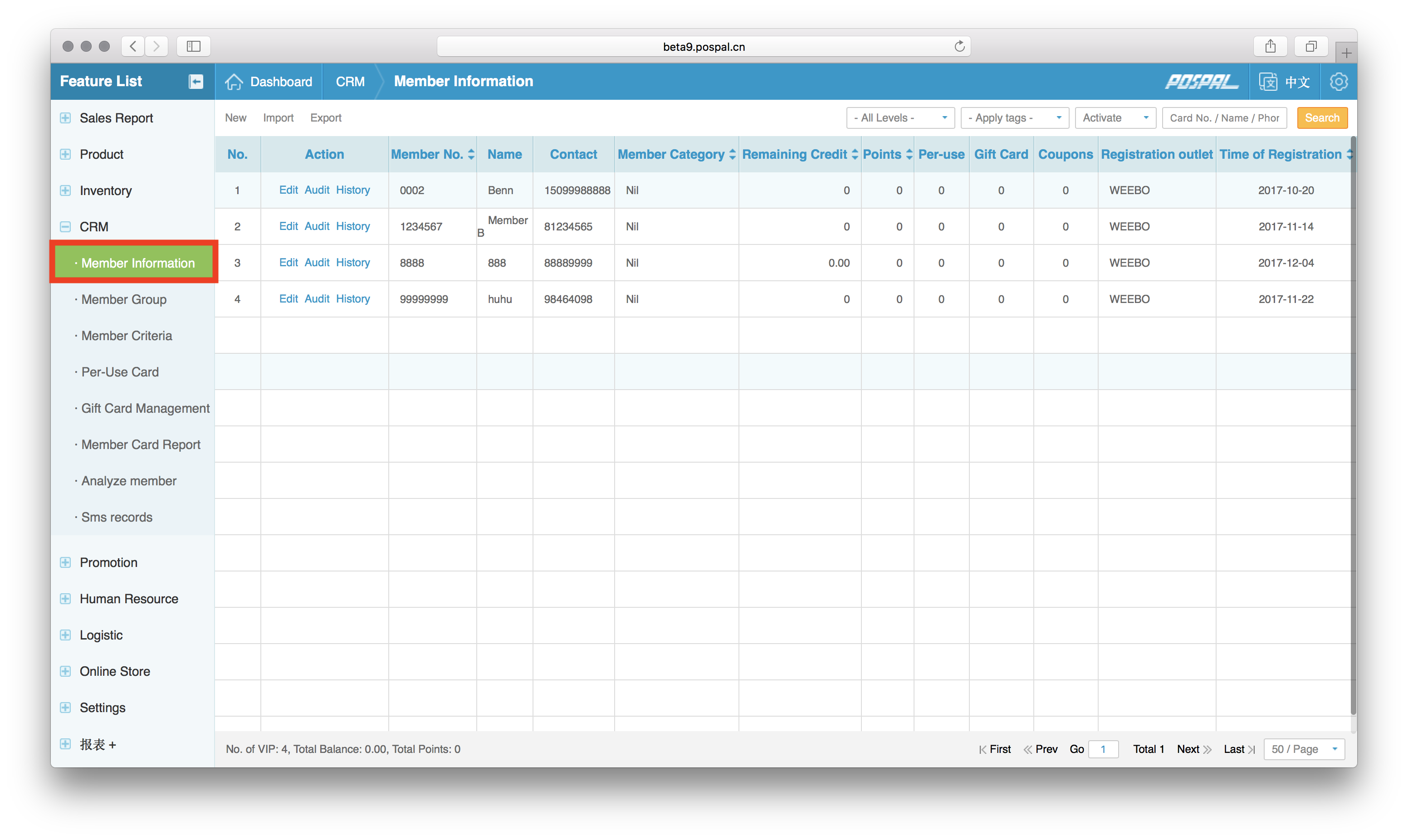This screenshot has height=840, width=1408.
Task: Click the vertical table scrollbar
Action: (x=1353, y=425)
